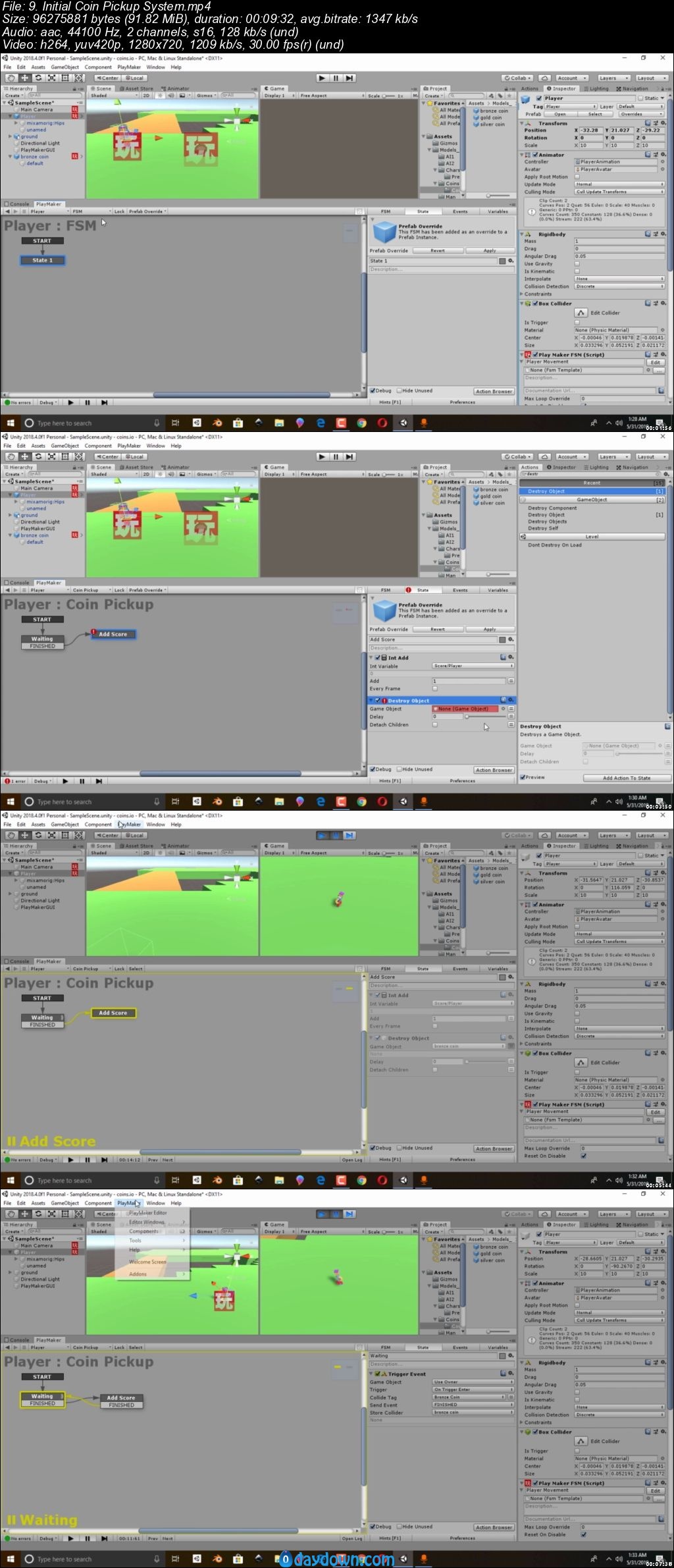
Task: Open the Layout dropdown in the 00:01:56 frame
Action: [x=651, y=78]
